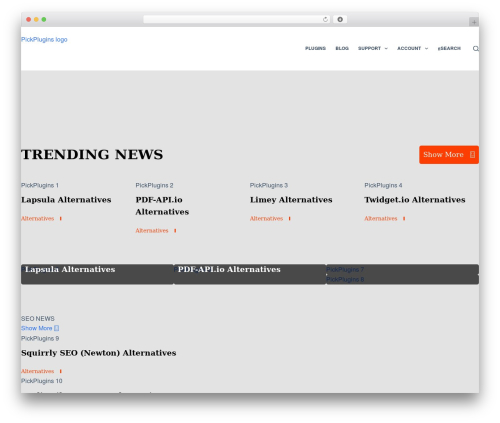Screen dimensions: 500x423
Task: Click Alternatives tag under Lapsula Alternatives
Action: coord(37,219)
